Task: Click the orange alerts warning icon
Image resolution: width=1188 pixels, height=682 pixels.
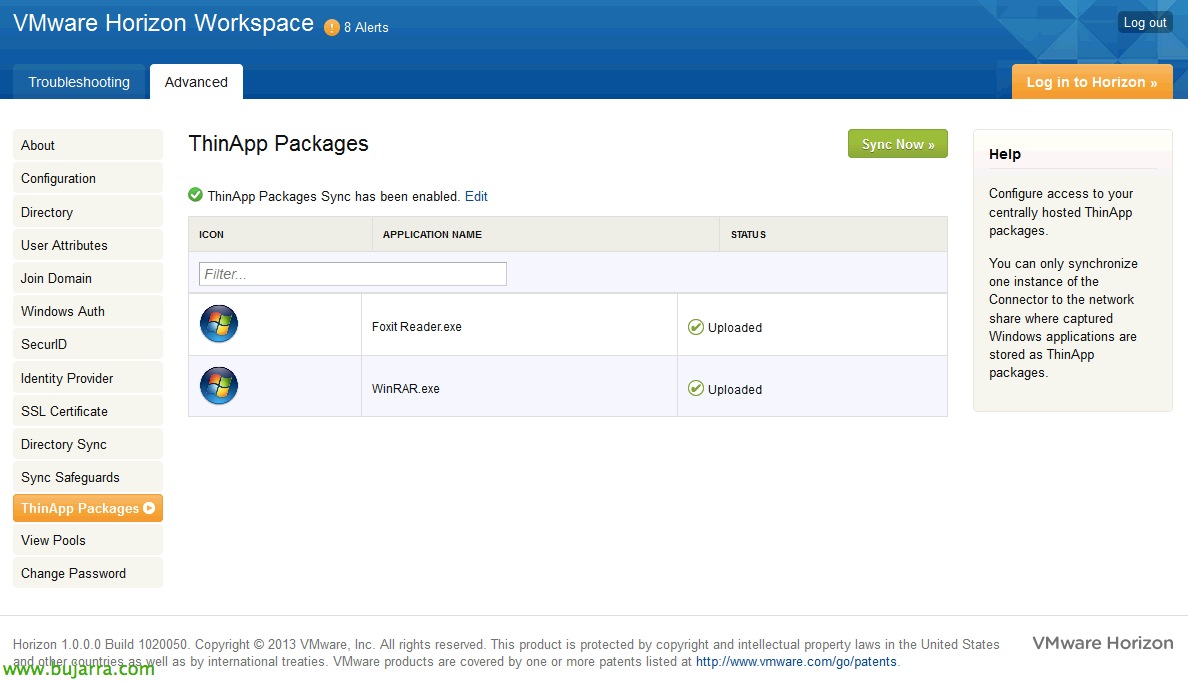Action: (331, 28)
